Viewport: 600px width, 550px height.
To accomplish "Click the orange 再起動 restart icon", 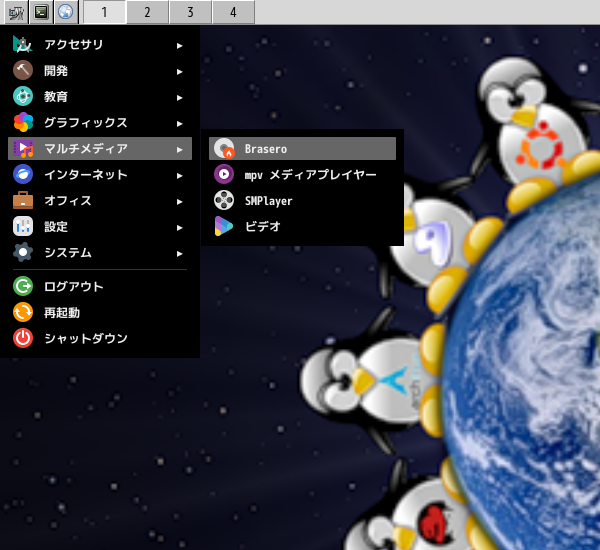I will [x=23, y=312].
